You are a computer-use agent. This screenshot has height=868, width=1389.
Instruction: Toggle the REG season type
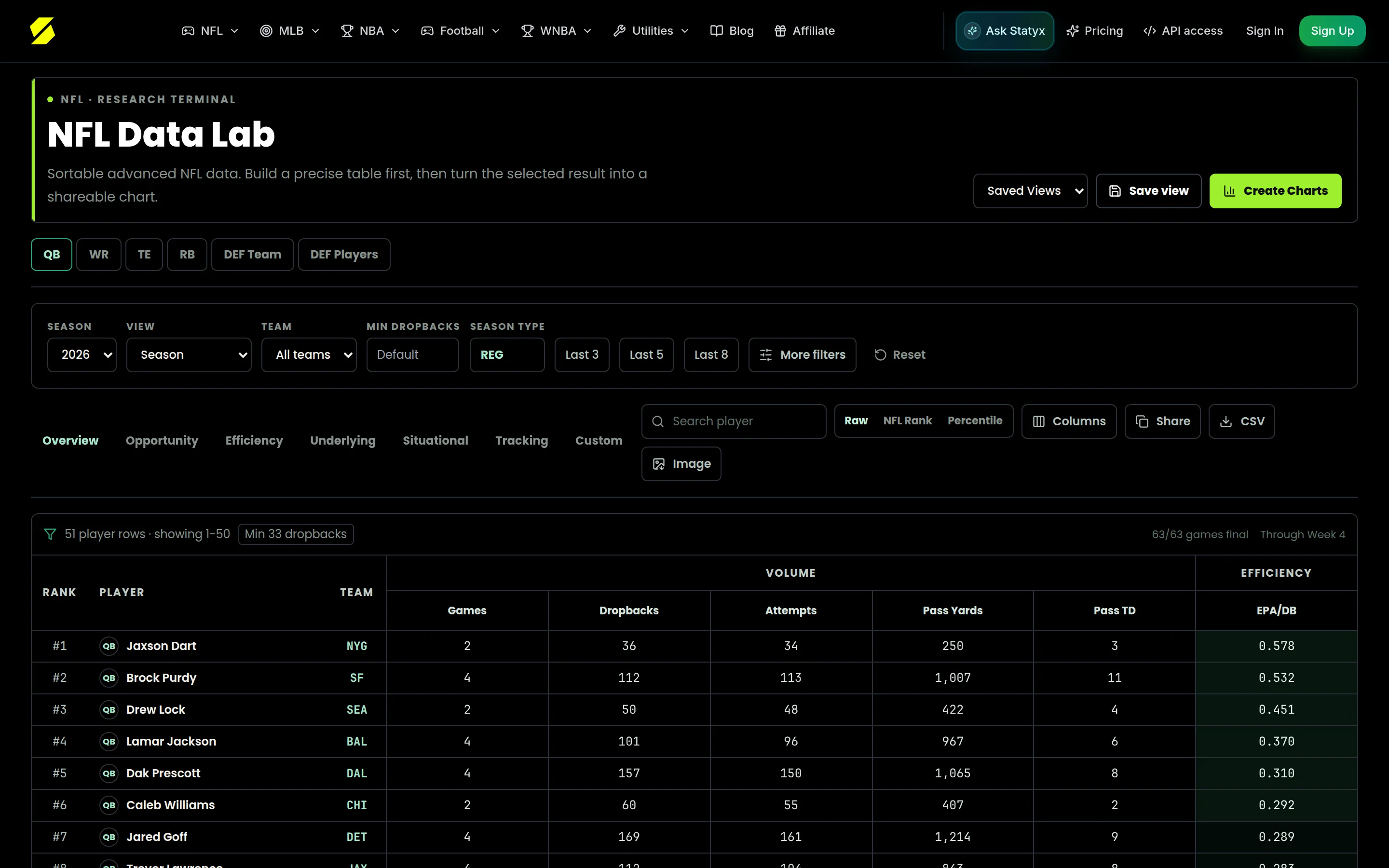507,355
